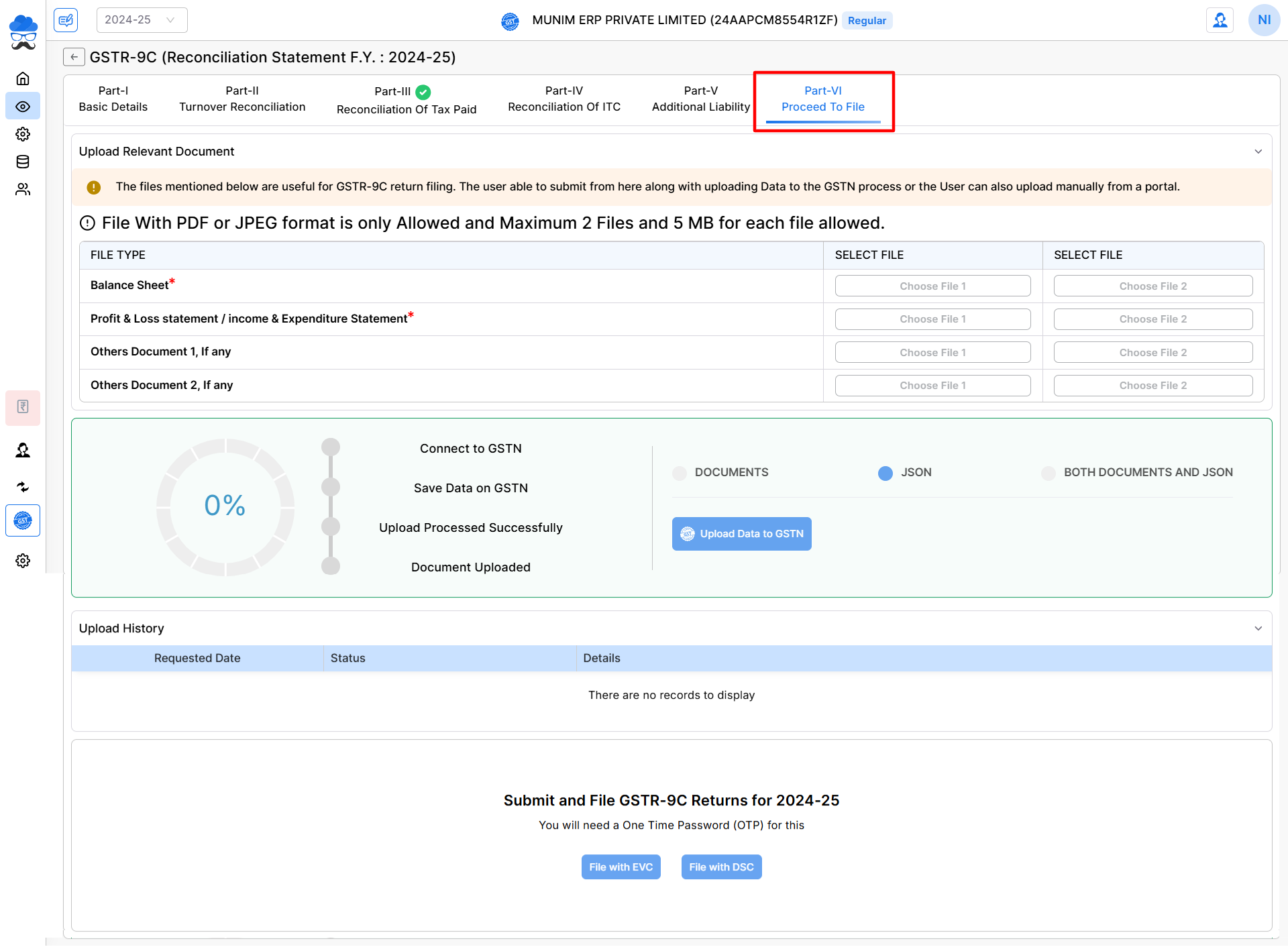Click the rupee document sidebar icon

[23, 406]
